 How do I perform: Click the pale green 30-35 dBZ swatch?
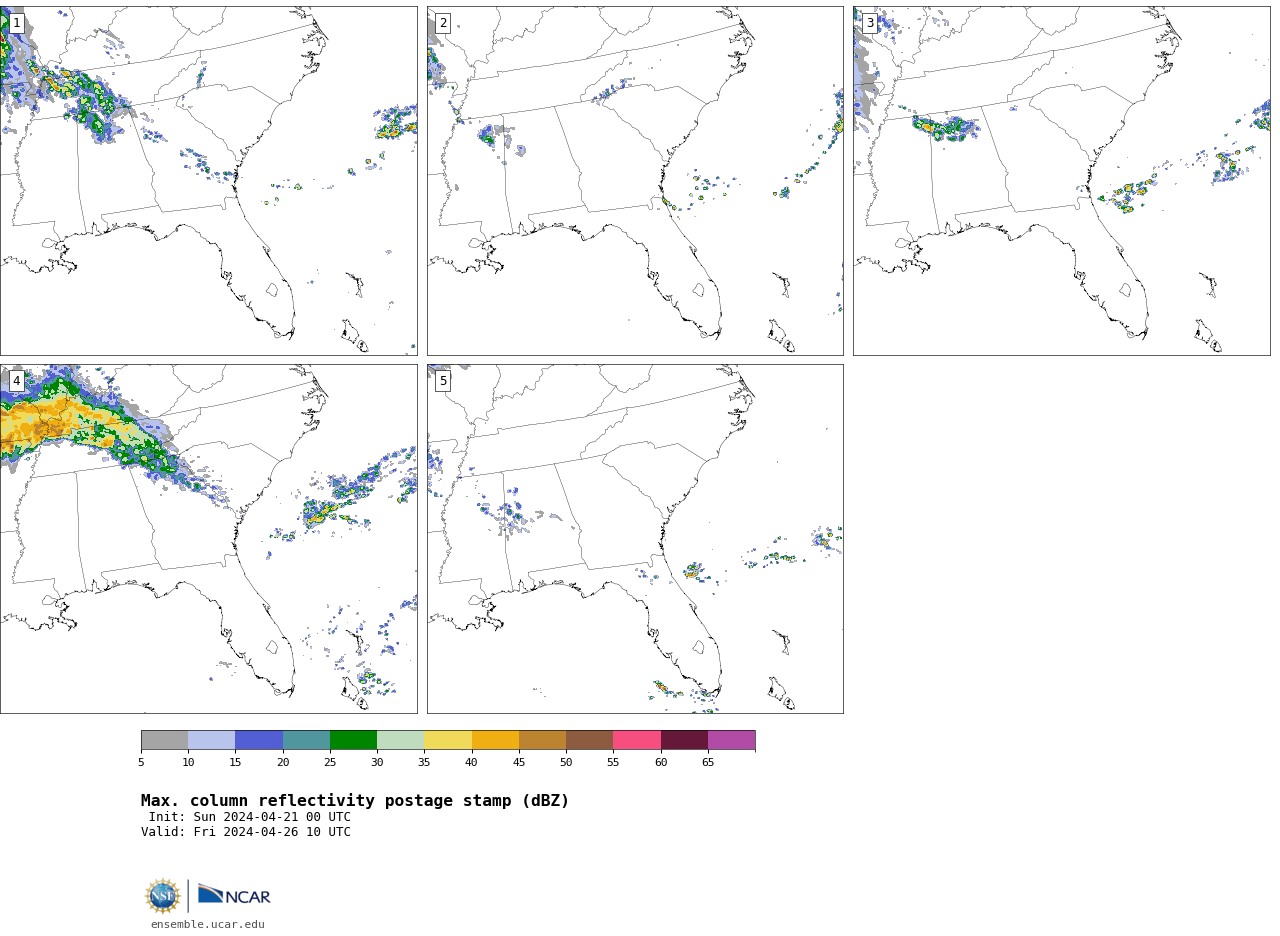(x=400, y=740)
